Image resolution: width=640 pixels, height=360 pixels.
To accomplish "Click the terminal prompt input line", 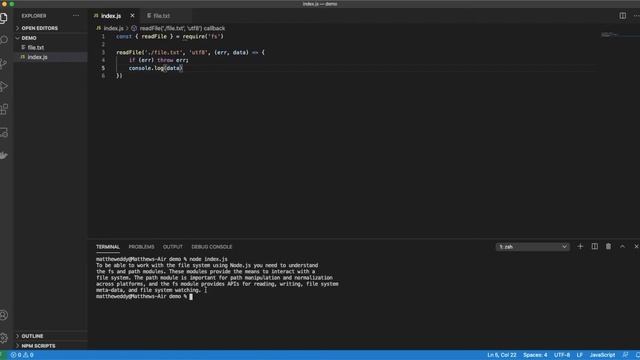I will pyautogui.click(x=144, y=296).
